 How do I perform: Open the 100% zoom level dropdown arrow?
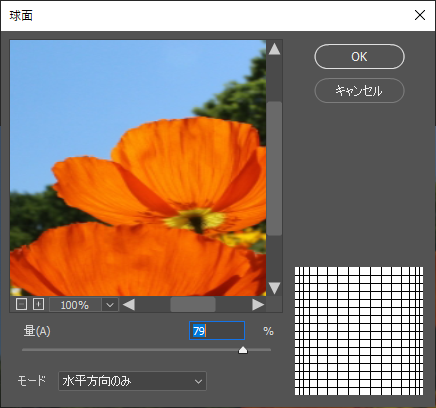(x=110, y=305)
